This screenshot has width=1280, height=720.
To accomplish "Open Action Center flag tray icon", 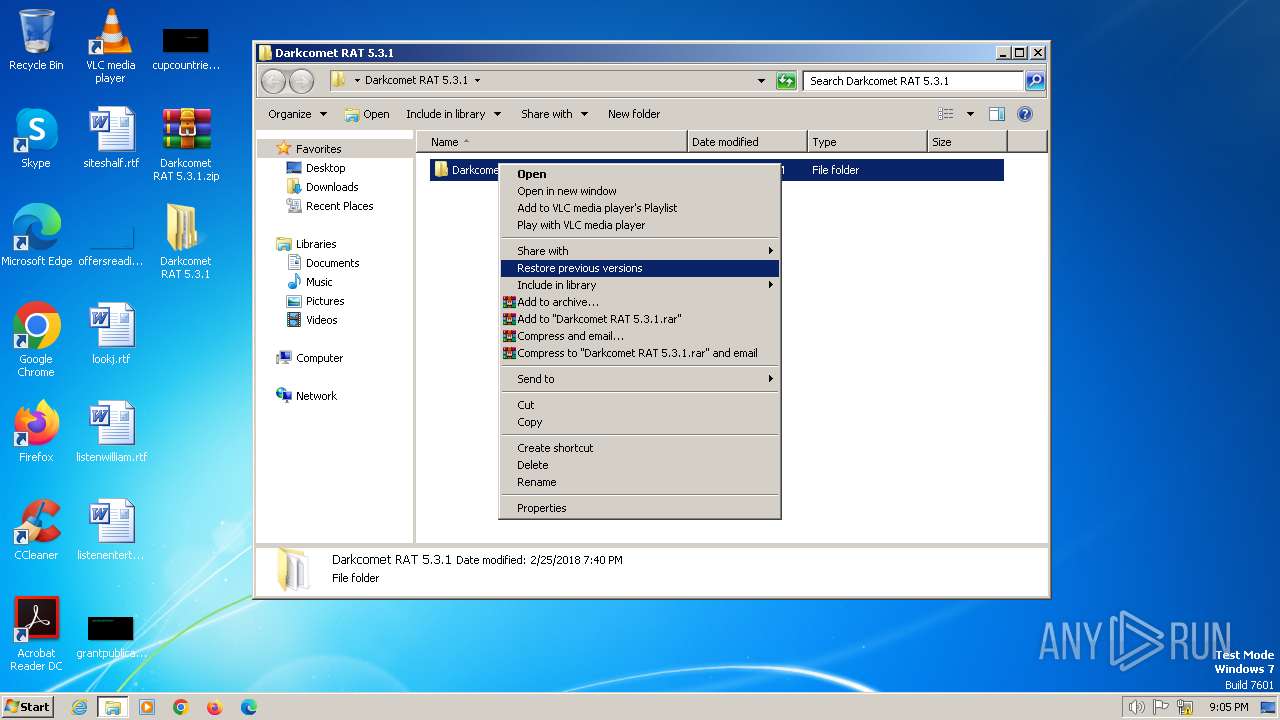I will [x=1161, y=707].
